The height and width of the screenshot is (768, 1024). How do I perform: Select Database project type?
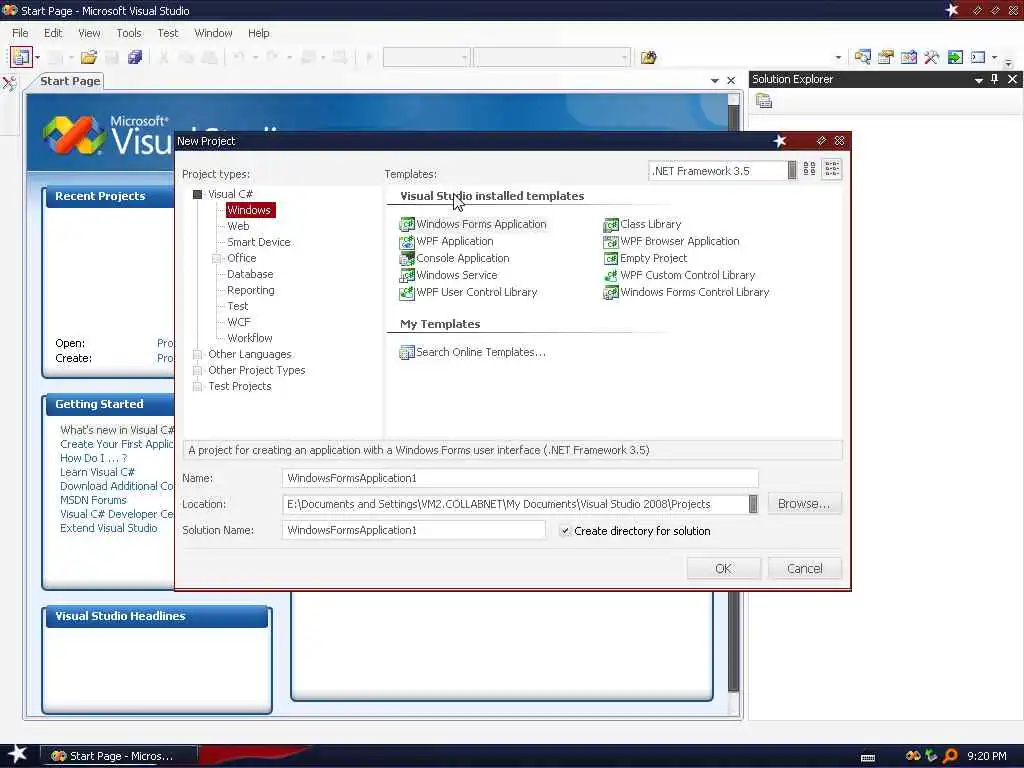250,274
